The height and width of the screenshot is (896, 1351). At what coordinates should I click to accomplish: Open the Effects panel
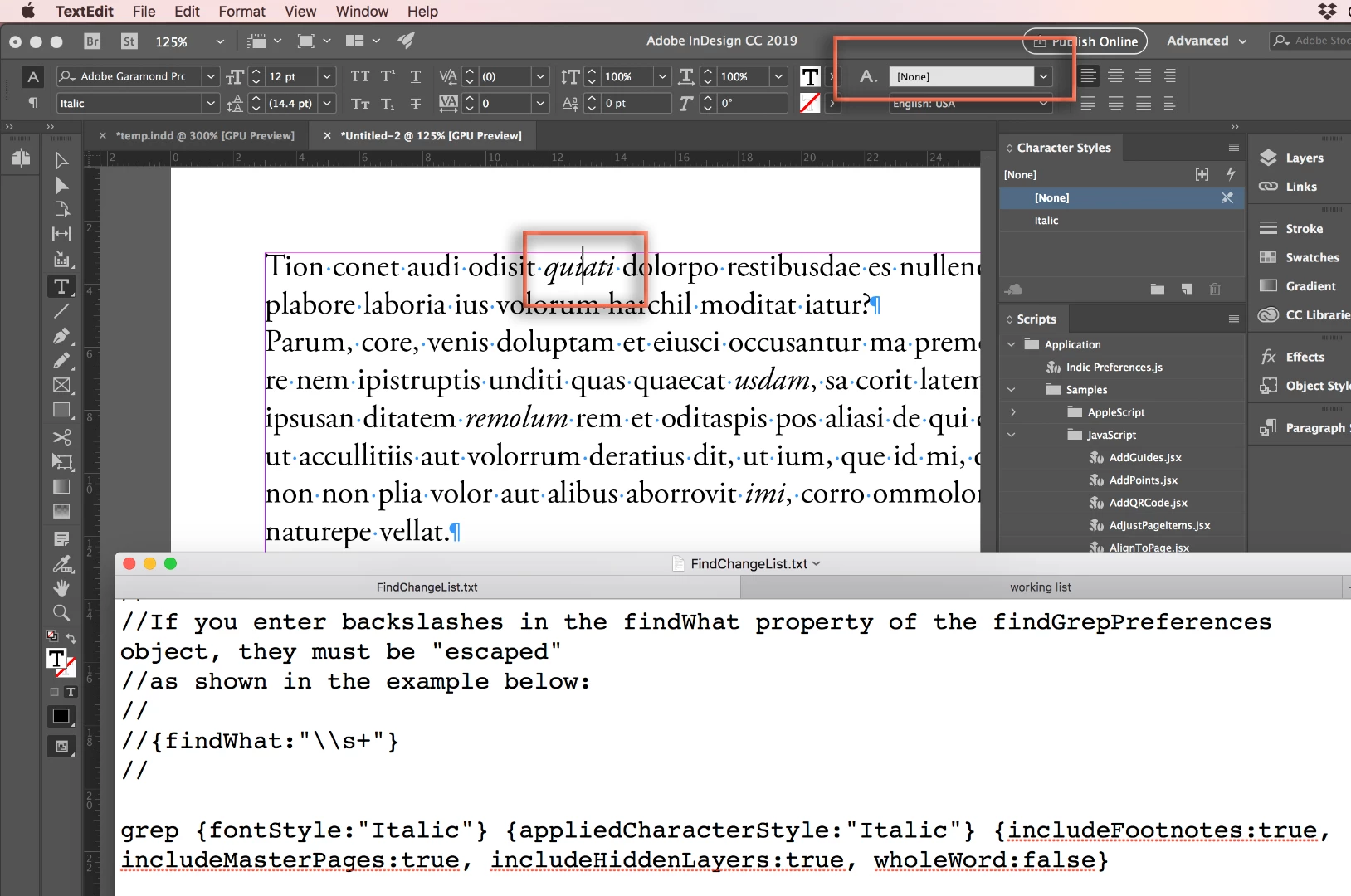click(1292, 357)
